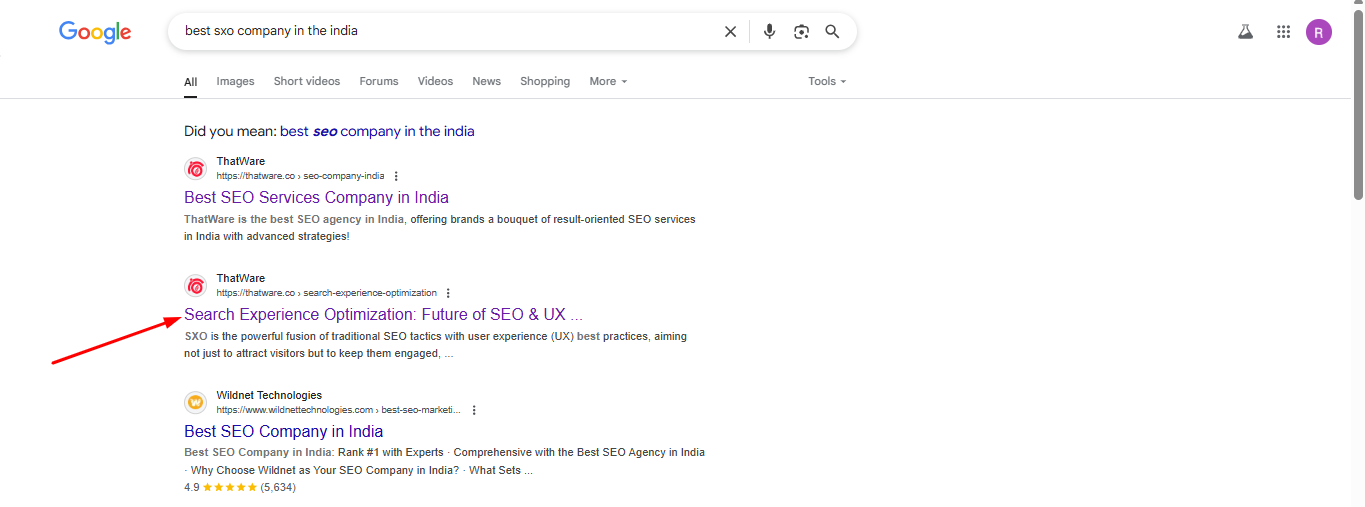Open Best SEO Company in India result
Image resolution: width=1365 pixels, height=507 pixels.
pyautogui.click(x=284, y=431)
